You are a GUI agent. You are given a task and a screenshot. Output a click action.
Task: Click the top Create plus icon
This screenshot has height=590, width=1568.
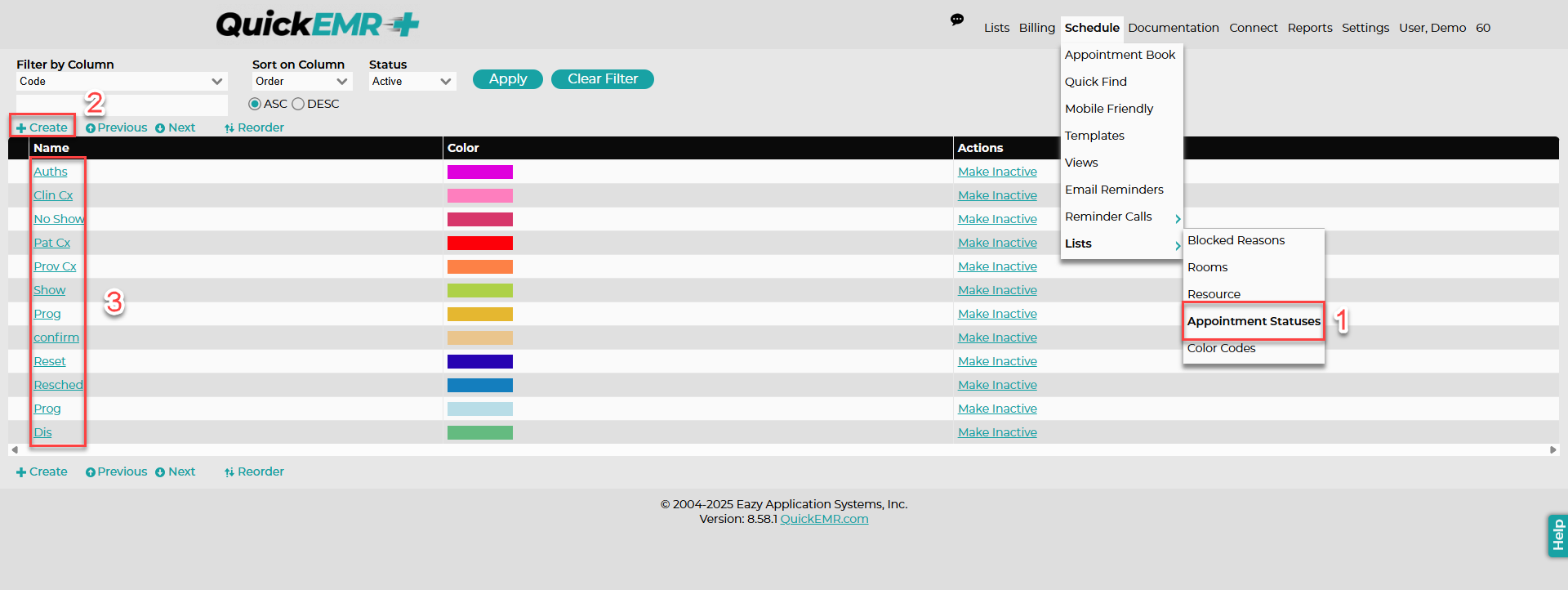[21, 128]
